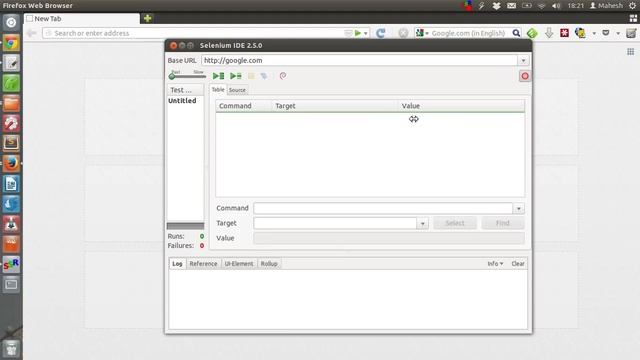
Task: Click the tab groups icon in Firefox
Action: [x=633, y=18]
